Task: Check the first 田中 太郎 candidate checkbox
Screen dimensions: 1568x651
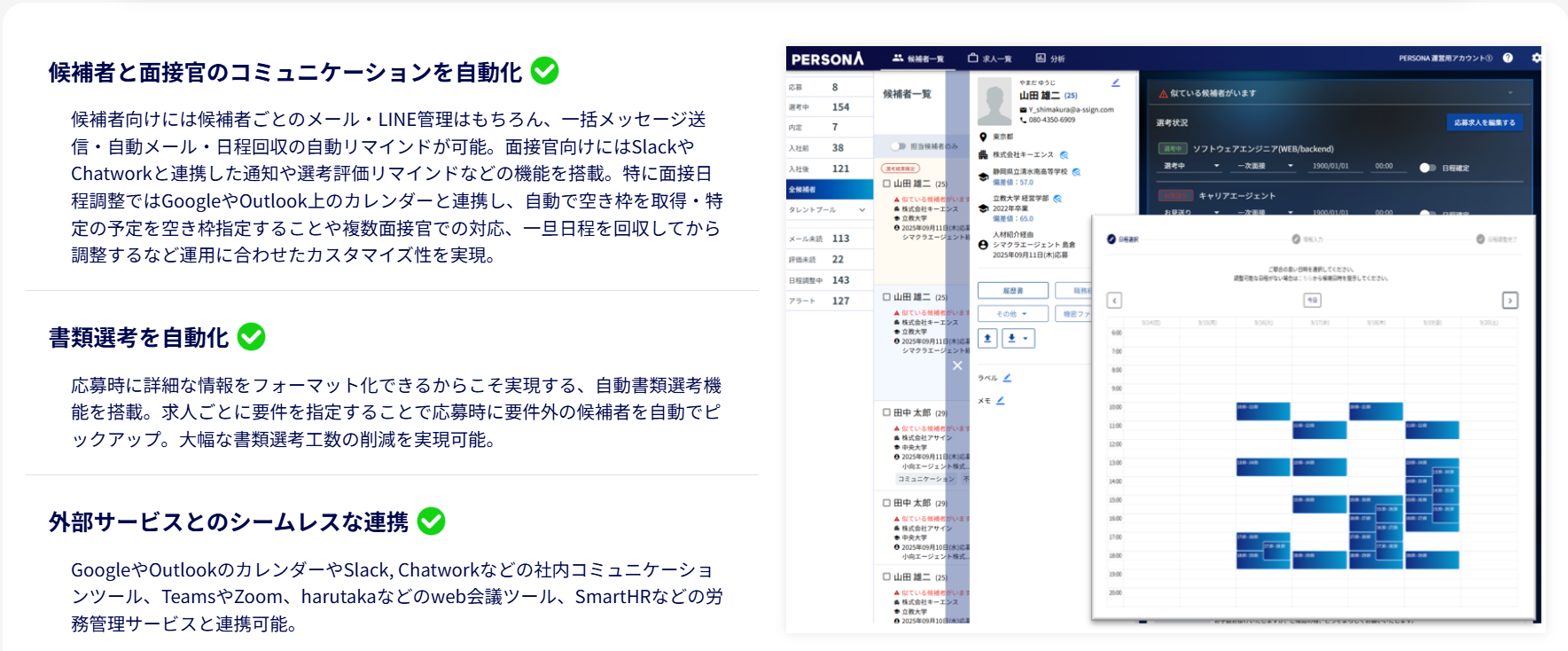Action: [x=886, y=412]
